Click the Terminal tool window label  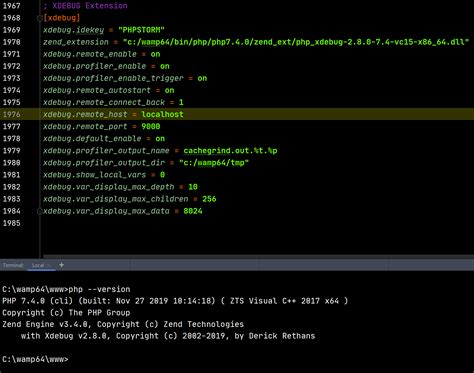13,265
